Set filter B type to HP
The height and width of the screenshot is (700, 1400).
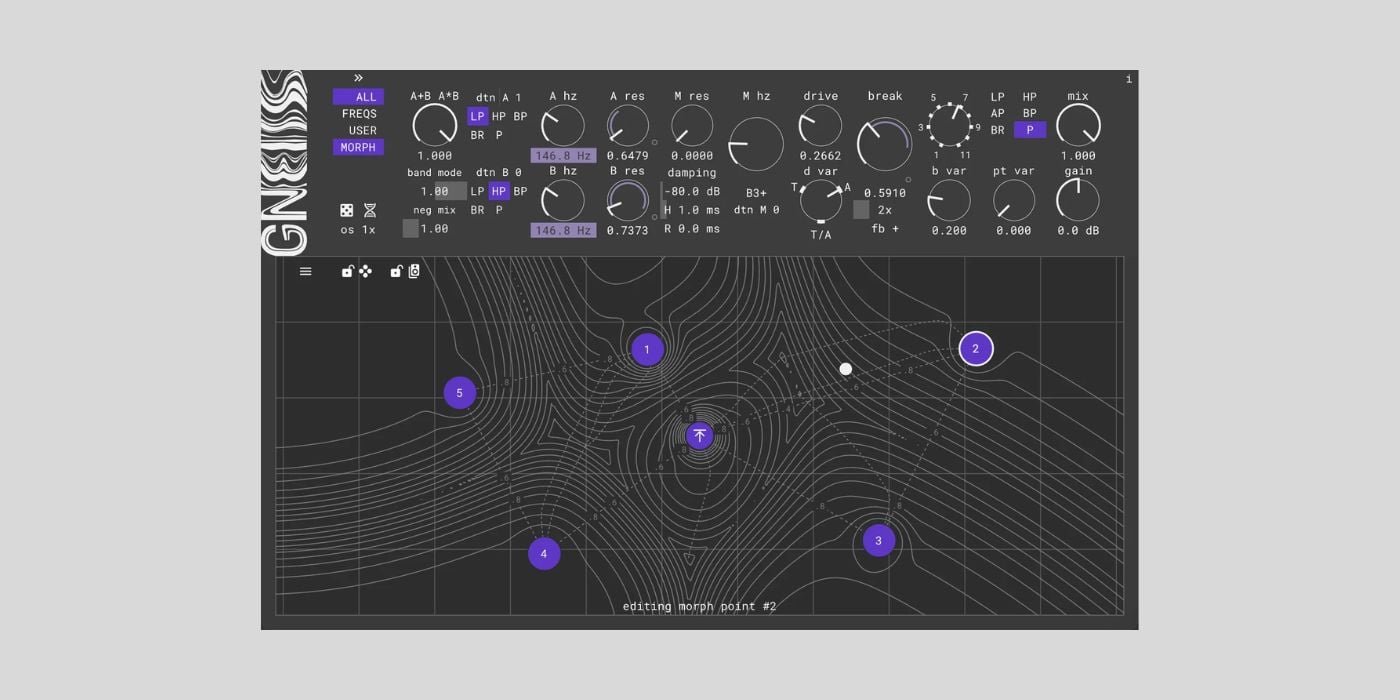499,191
